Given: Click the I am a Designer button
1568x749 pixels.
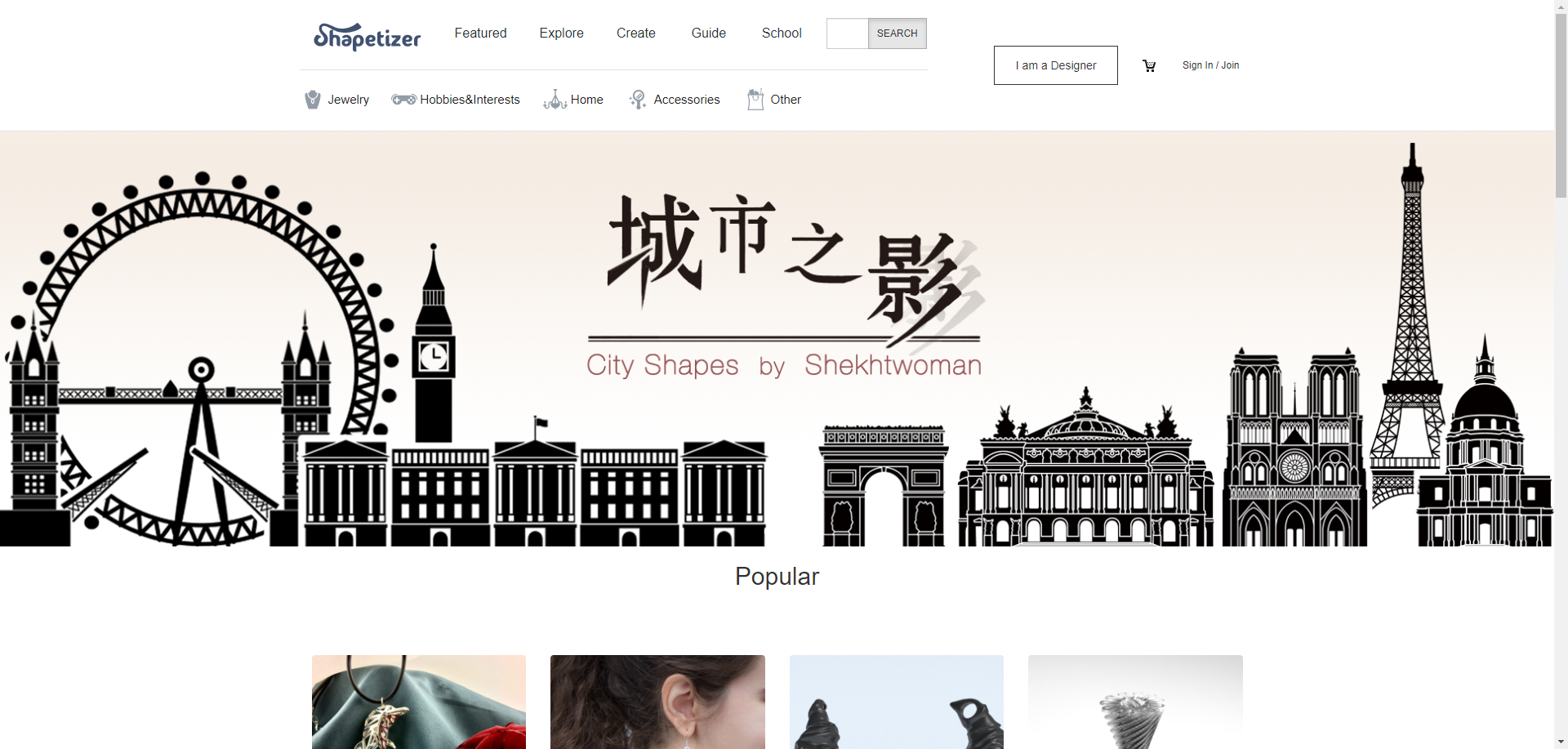Looking at the screenshot, I should click(x=1055, y=65).
